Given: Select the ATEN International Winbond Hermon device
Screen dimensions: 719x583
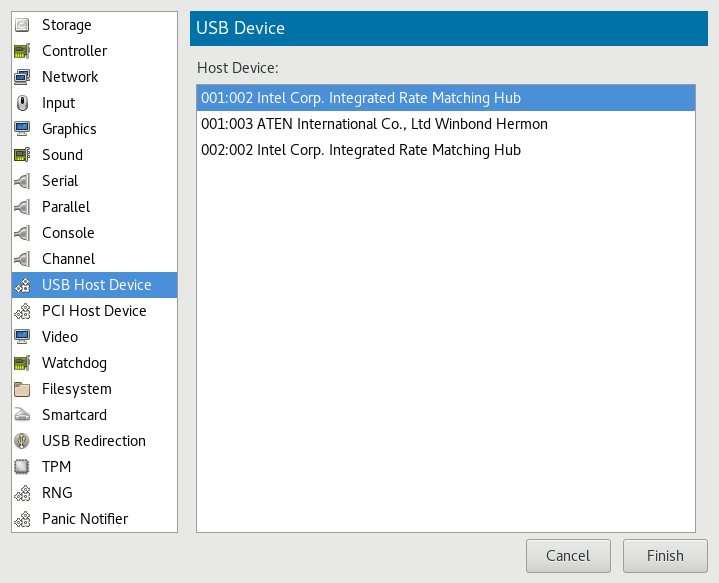Looking at the screenshot, I should 374,124.
